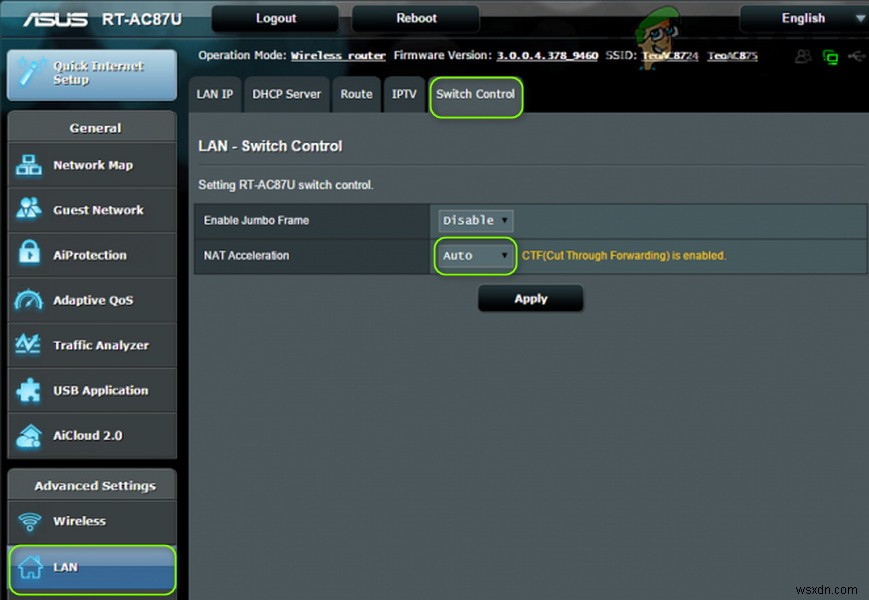The height and width of the screenshot is (600, 869).
Task: Select the Switch Control tab
Action: (x=476, y=94)
